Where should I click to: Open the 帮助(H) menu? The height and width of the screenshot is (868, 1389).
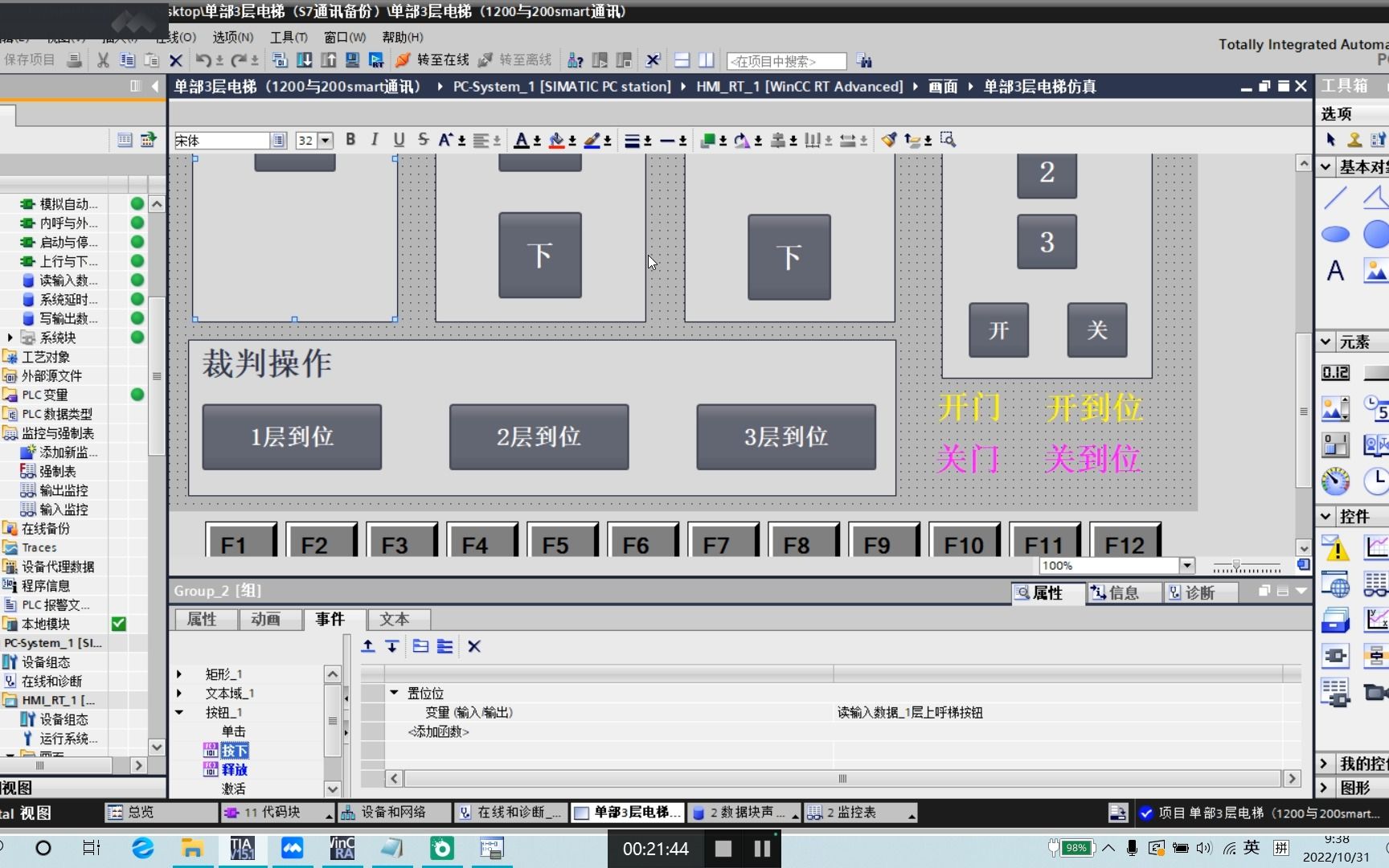click(x=402, y=37)
